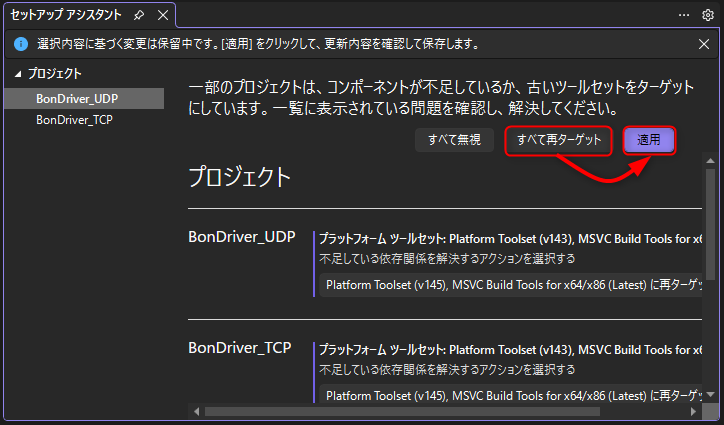The height and width of the screenshot is (425, 724).
Task: Click the horizontal scrollbar thumb
Action: point(400,411)
